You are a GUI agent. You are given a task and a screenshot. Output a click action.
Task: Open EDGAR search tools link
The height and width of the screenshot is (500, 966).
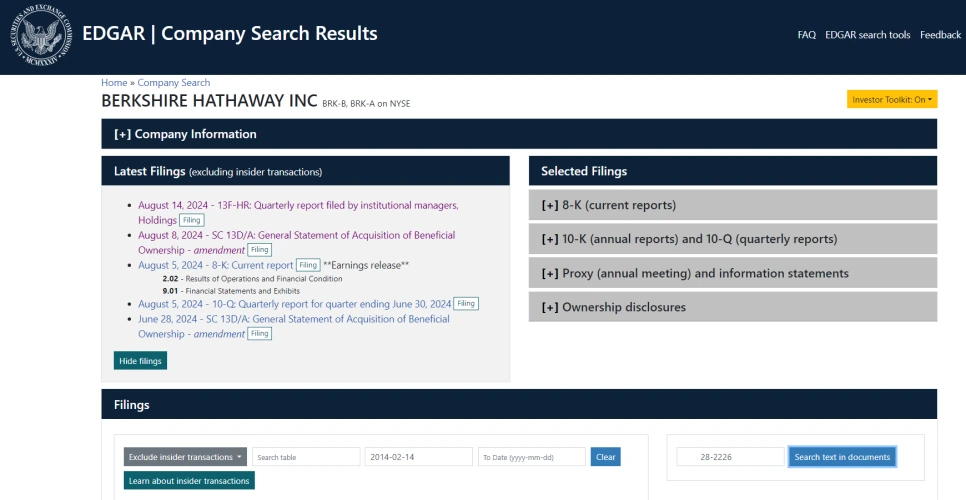(867, 35)
